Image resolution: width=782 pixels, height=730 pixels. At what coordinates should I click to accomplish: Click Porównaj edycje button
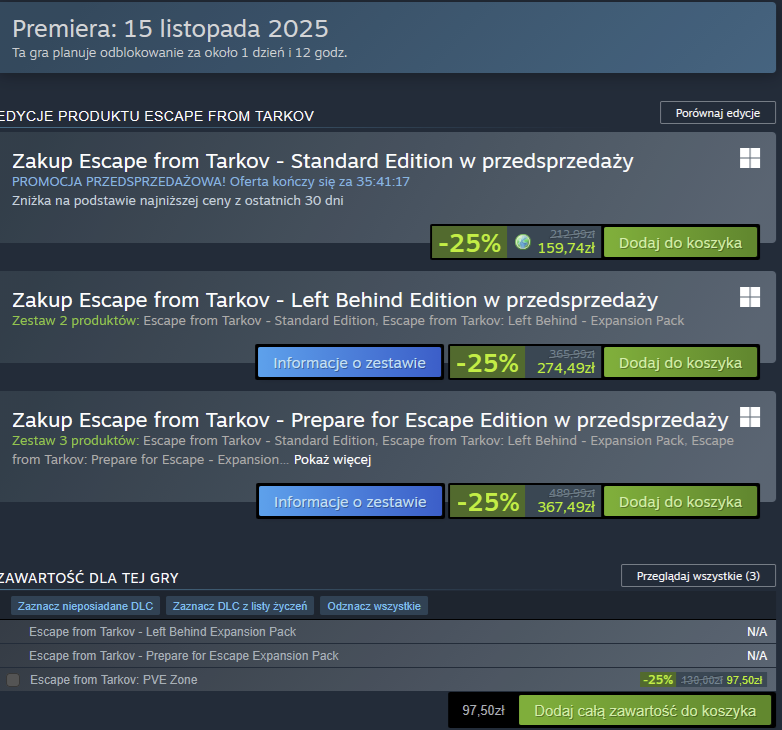pos(717,113)
